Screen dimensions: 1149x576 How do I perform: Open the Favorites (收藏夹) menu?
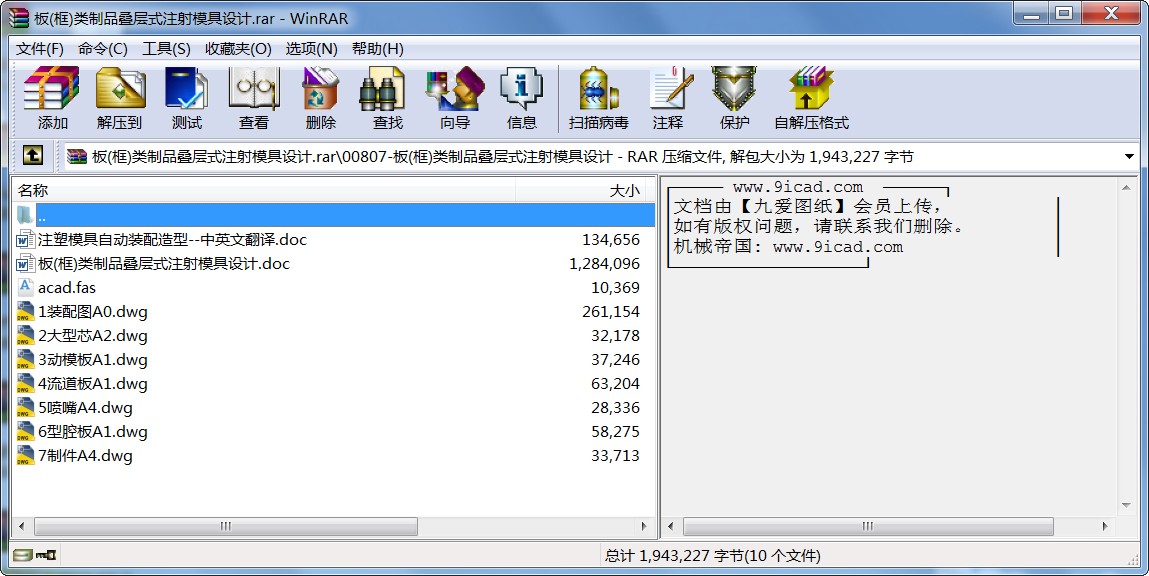[x=238, y=49]
